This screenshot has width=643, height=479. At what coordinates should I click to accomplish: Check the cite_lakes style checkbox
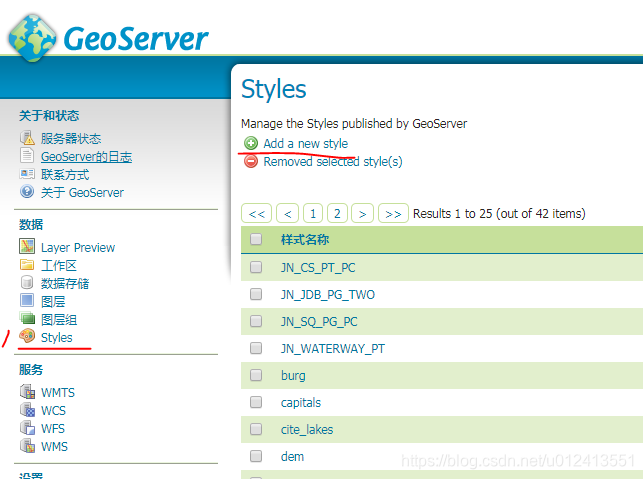pyautogui.click(x=256, y=429)
